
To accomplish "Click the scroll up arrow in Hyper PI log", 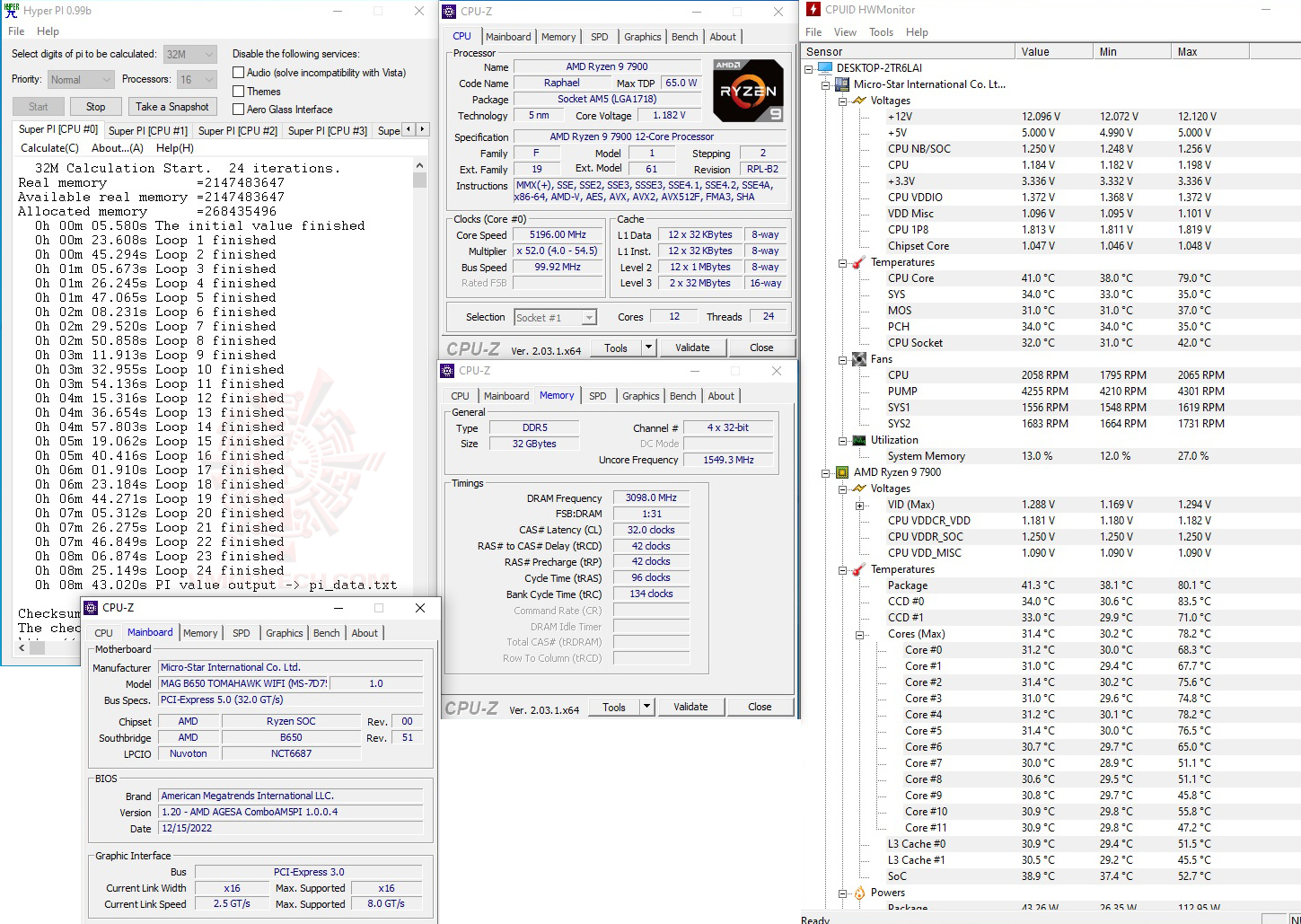I will click(x=419, y=166).
